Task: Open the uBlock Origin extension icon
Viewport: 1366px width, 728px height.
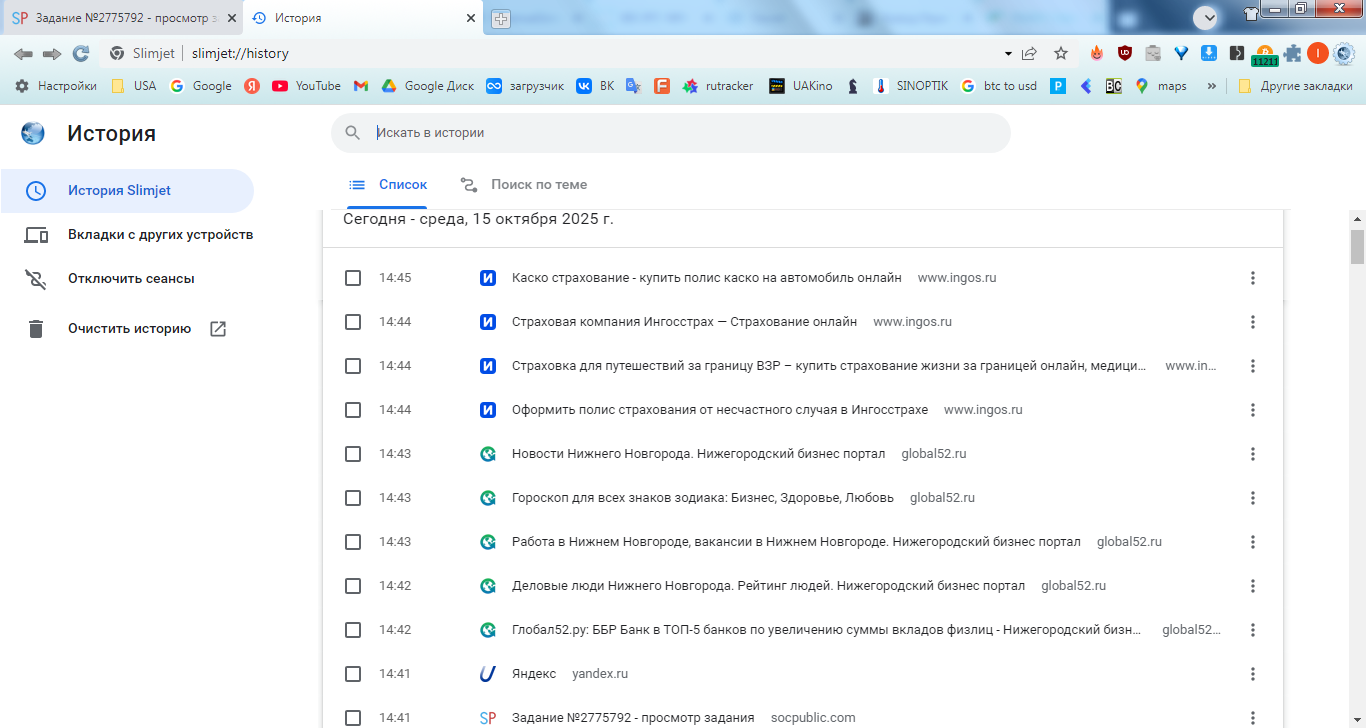Action: pos(1125,54)
